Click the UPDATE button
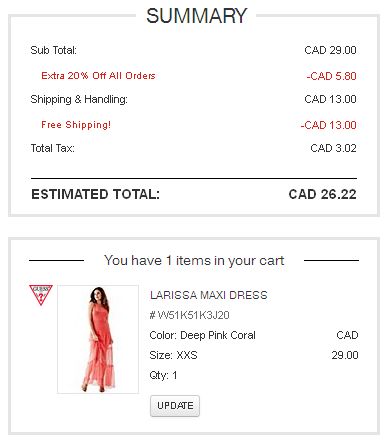 [175, 406]
